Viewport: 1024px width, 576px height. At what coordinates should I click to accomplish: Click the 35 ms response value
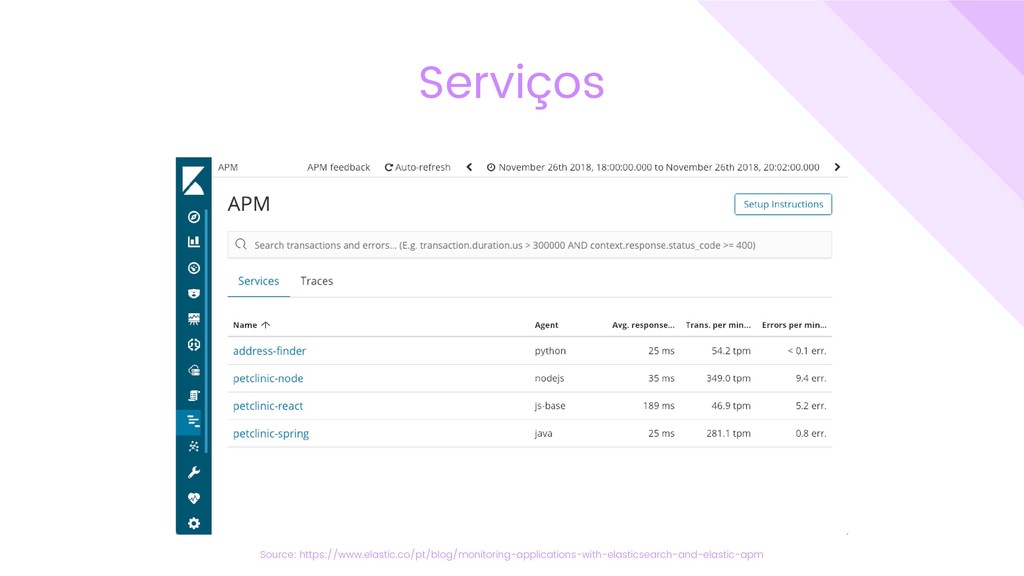click(x=662, y=378)
